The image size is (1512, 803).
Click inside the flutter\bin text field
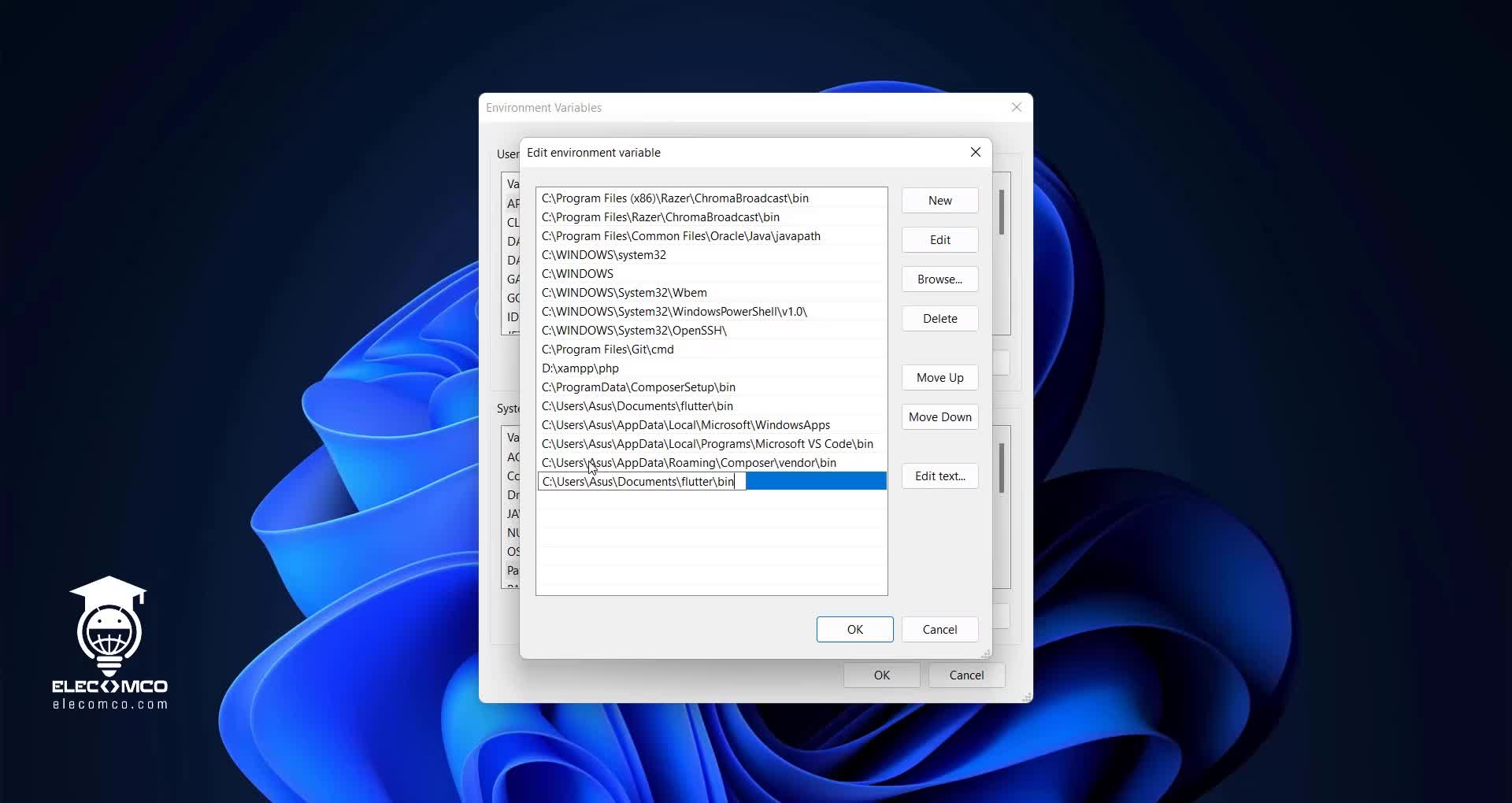point(638,482)
